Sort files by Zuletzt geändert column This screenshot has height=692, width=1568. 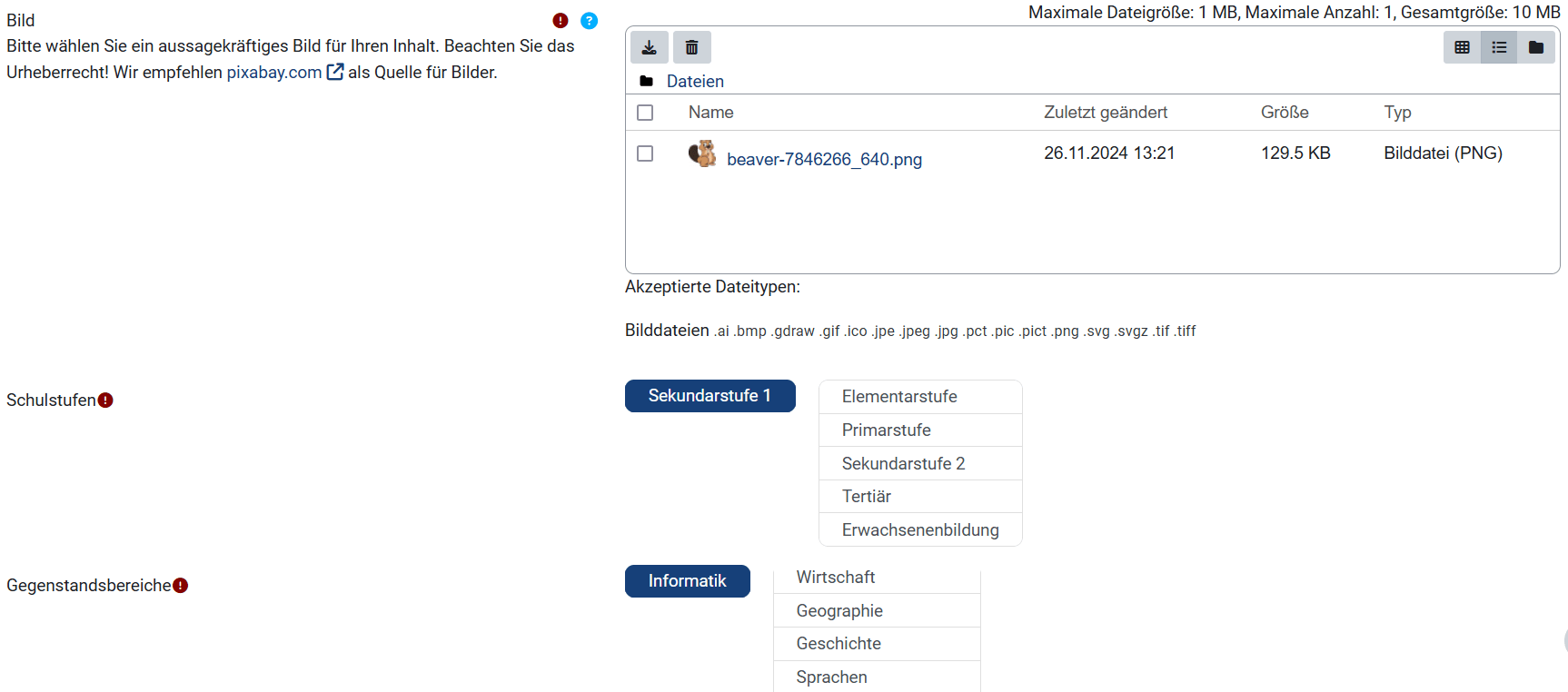pos(1105,113)
